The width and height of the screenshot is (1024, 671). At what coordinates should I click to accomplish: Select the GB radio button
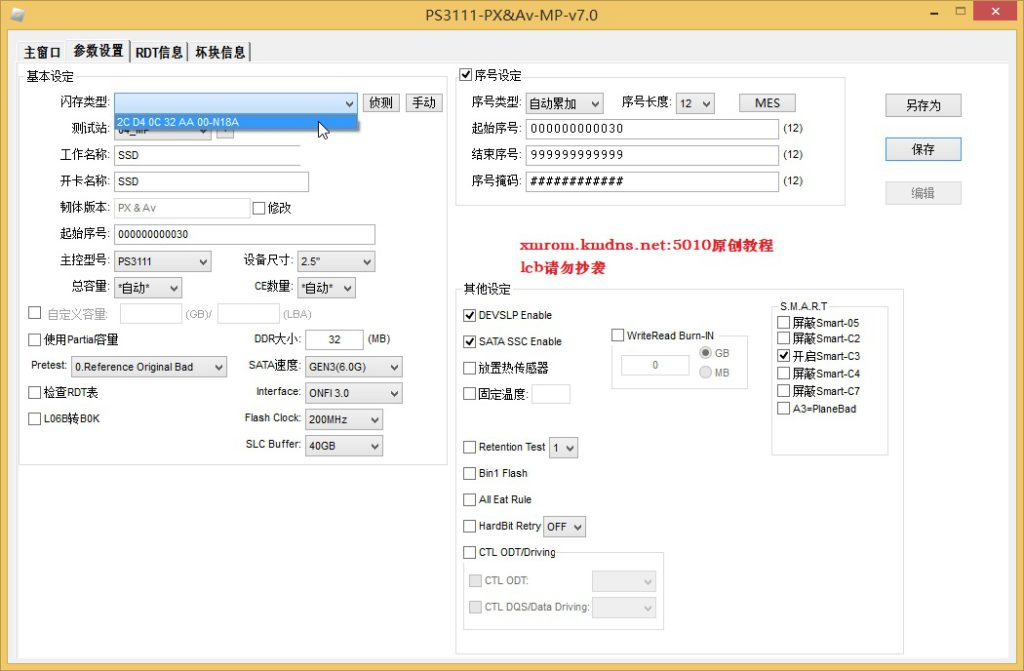(706, 353)
